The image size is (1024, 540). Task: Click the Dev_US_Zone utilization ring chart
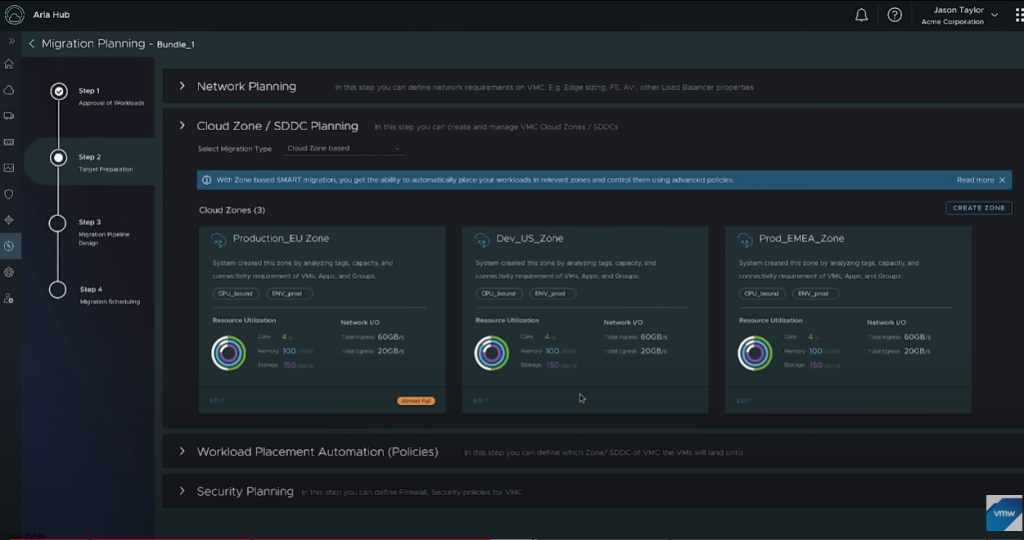(492, 353)
